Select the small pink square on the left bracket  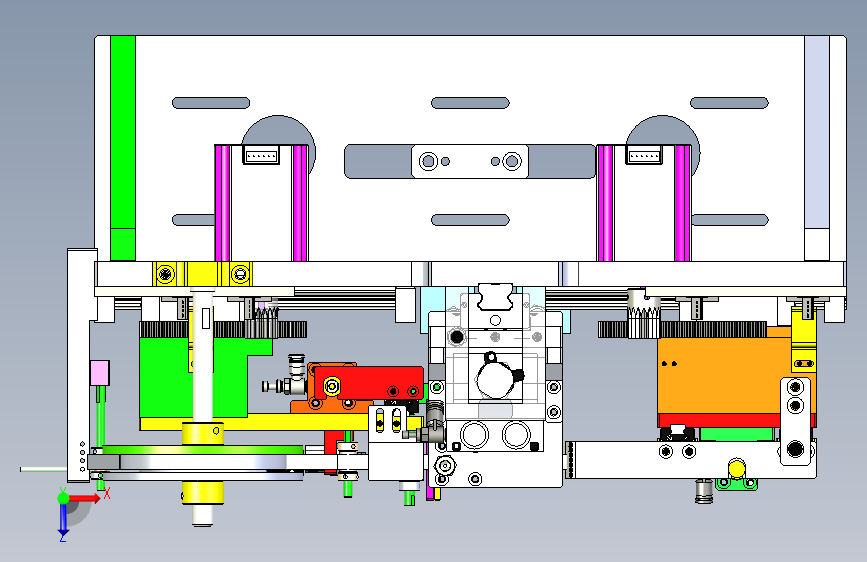(100, 373)
